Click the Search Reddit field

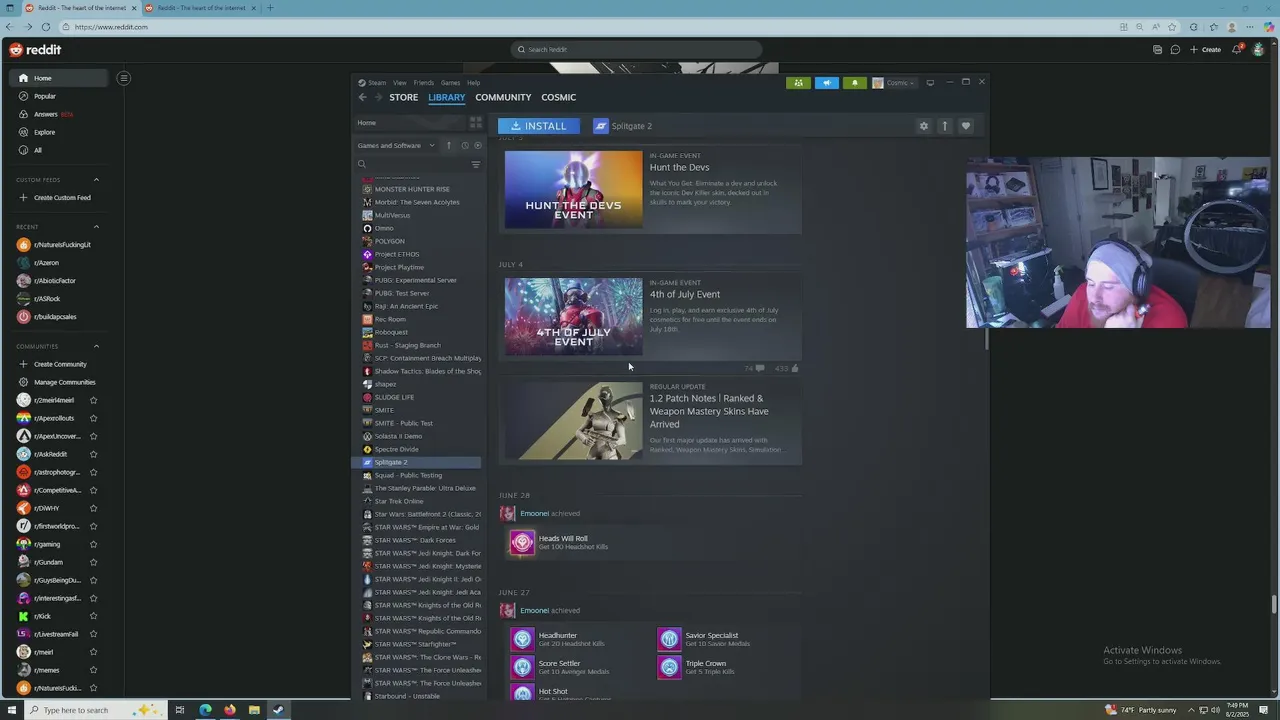(x=636, y=49)
